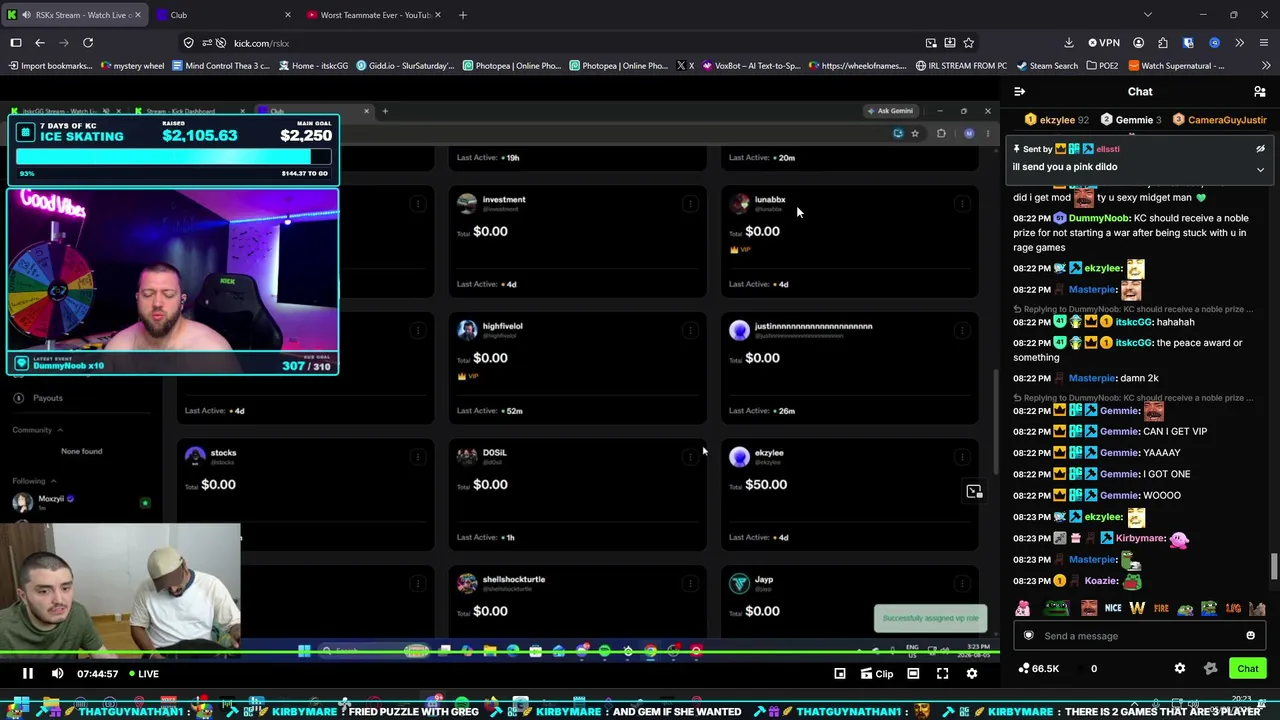The image size is (1280, 720).
Task: Open the options menu on the stocks card
Action: [x=418, y=458]
